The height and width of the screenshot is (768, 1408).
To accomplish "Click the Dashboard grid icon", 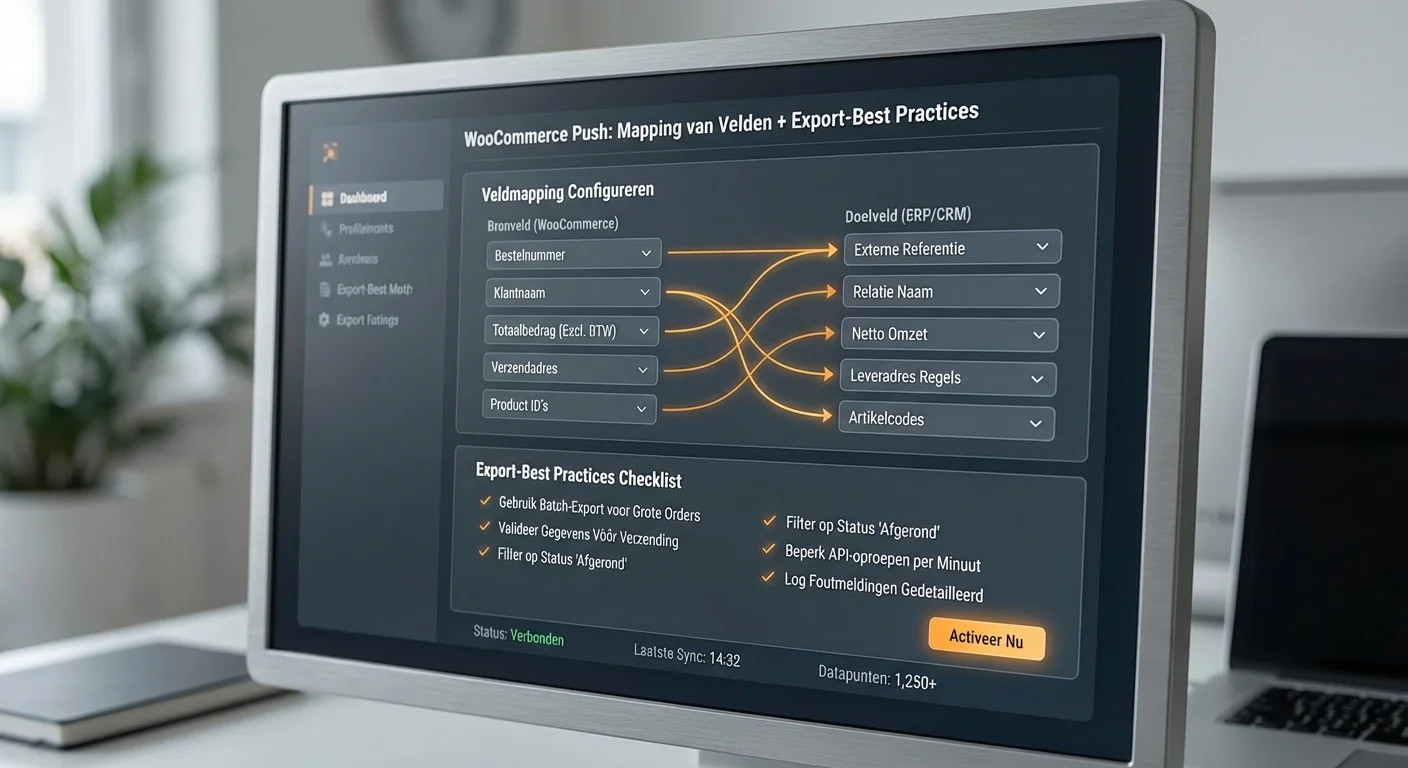I will point(327,199).
